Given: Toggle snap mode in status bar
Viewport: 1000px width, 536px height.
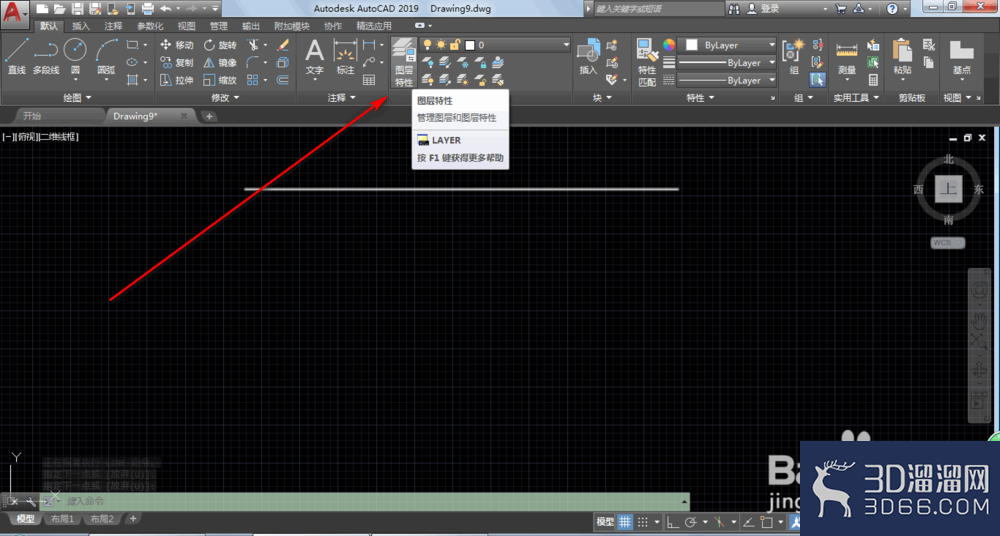Looking at the screenshot, I should (643, 521).
